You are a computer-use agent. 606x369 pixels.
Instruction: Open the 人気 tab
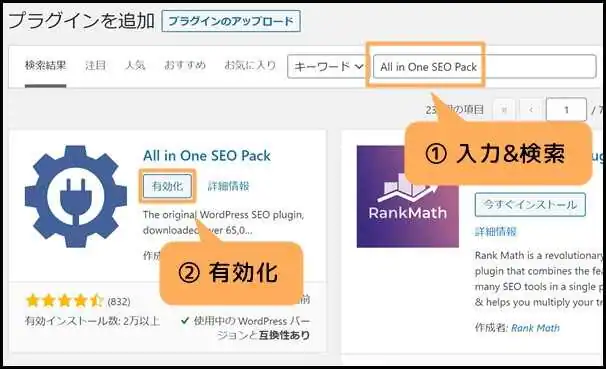(x=135, y=65)
